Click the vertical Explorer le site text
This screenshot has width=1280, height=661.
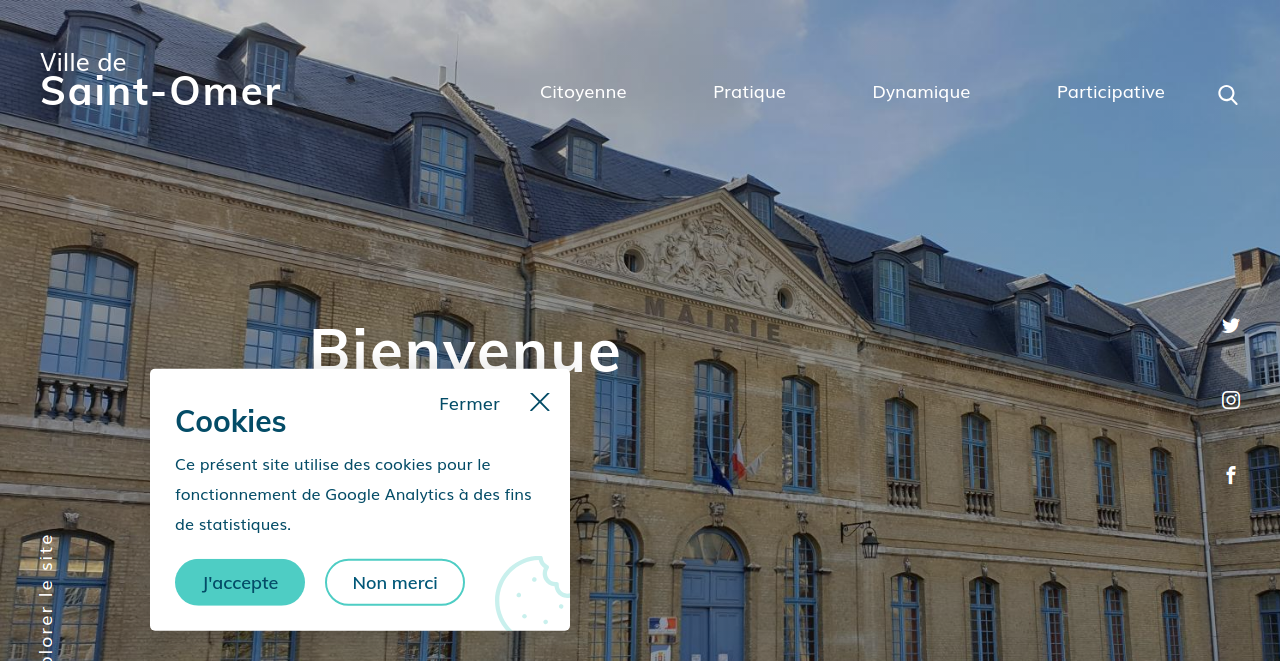pos(46,597)
